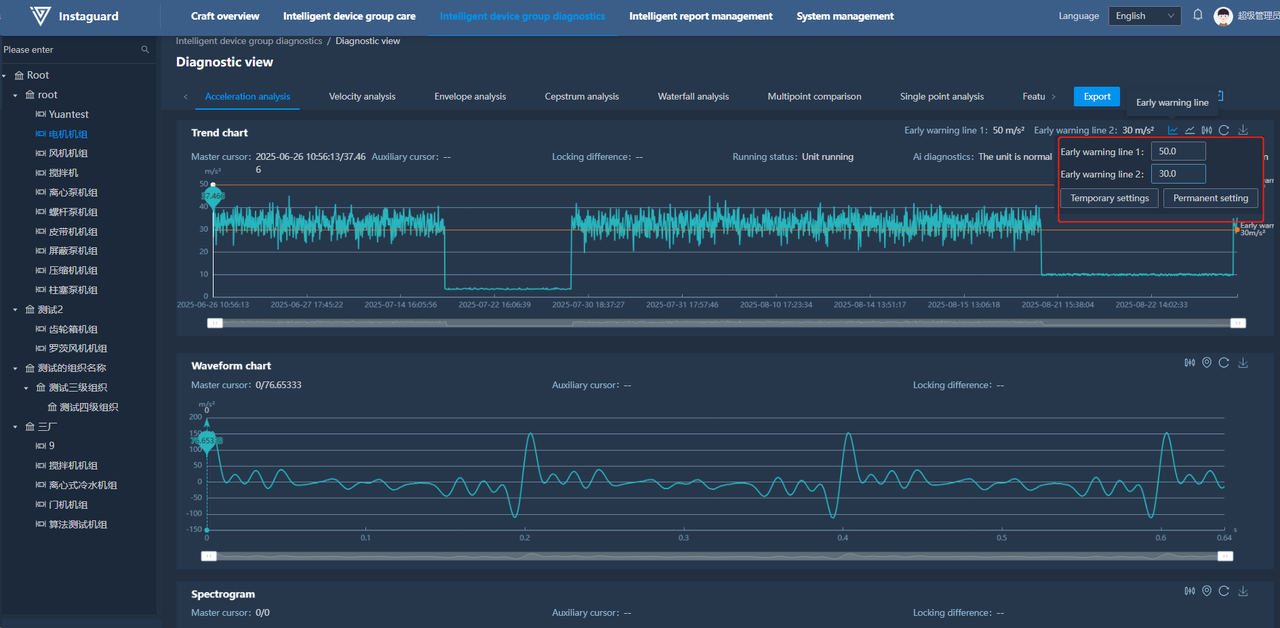Click the blue Export button
The height and width of the screenshot is (628, 1280).
(x=1096, y=96)
